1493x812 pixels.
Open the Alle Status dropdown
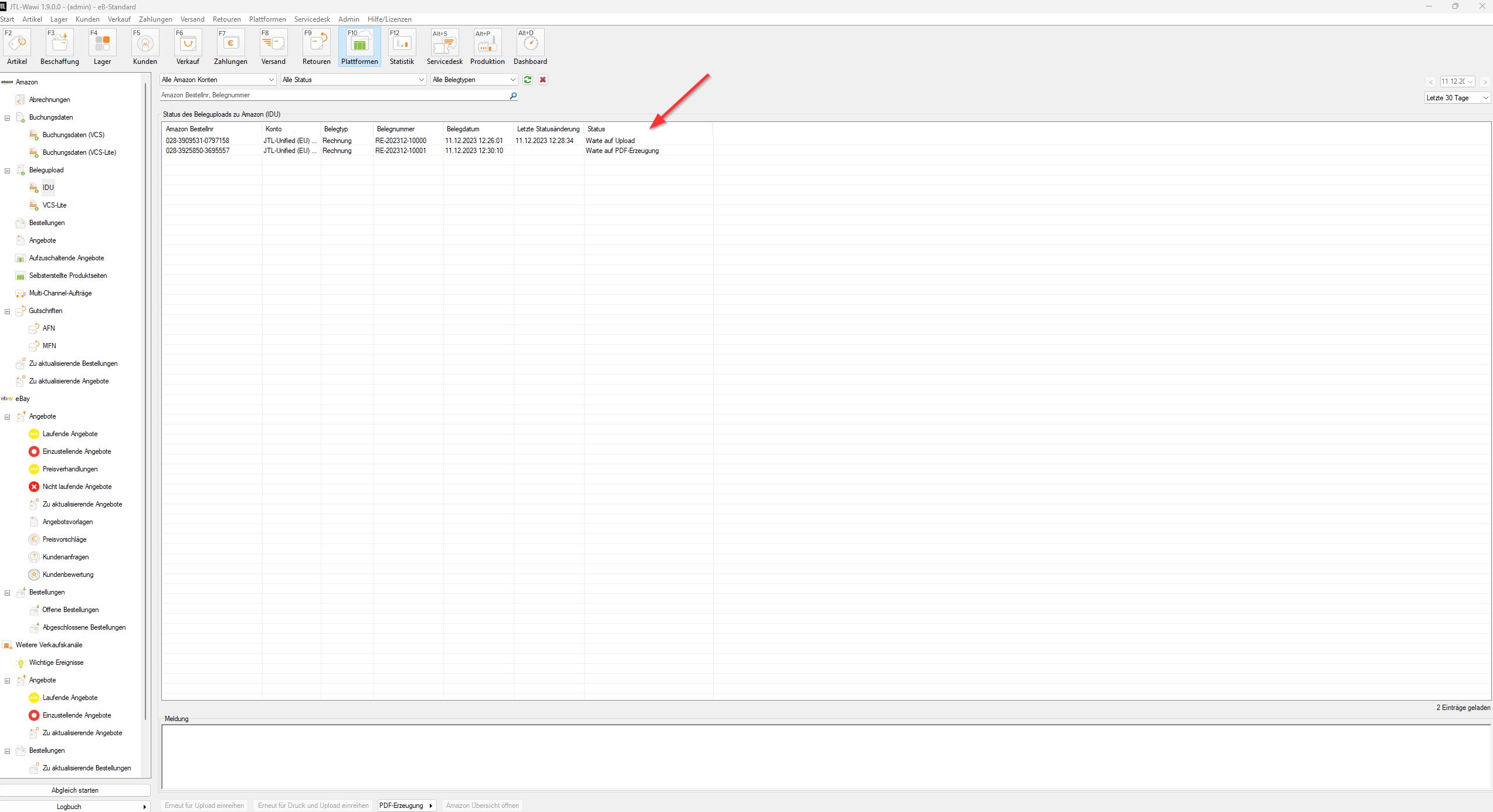[354, 80]
